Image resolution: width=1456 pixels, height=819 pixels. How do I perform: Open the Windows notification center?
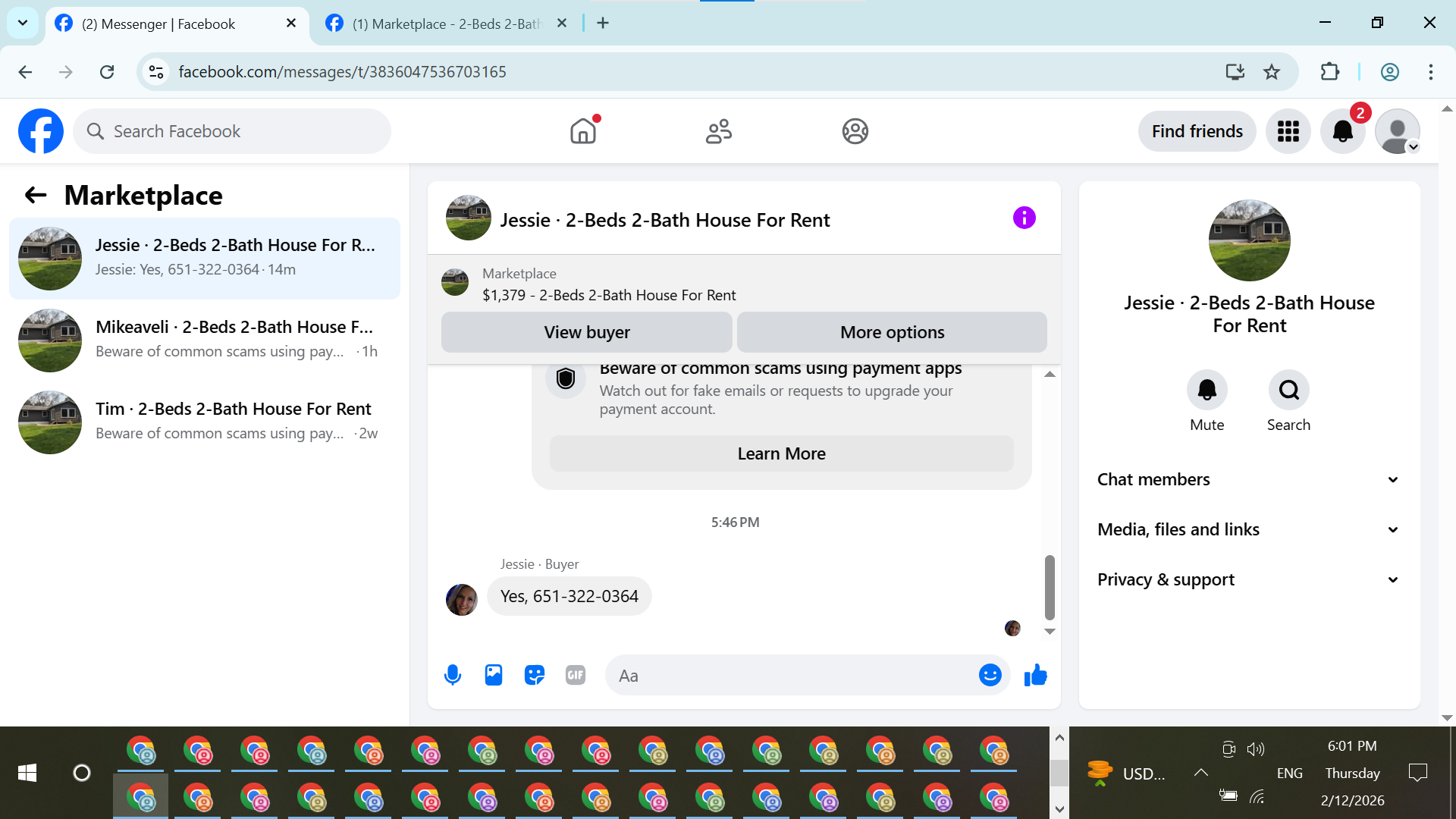point(1417,773)
